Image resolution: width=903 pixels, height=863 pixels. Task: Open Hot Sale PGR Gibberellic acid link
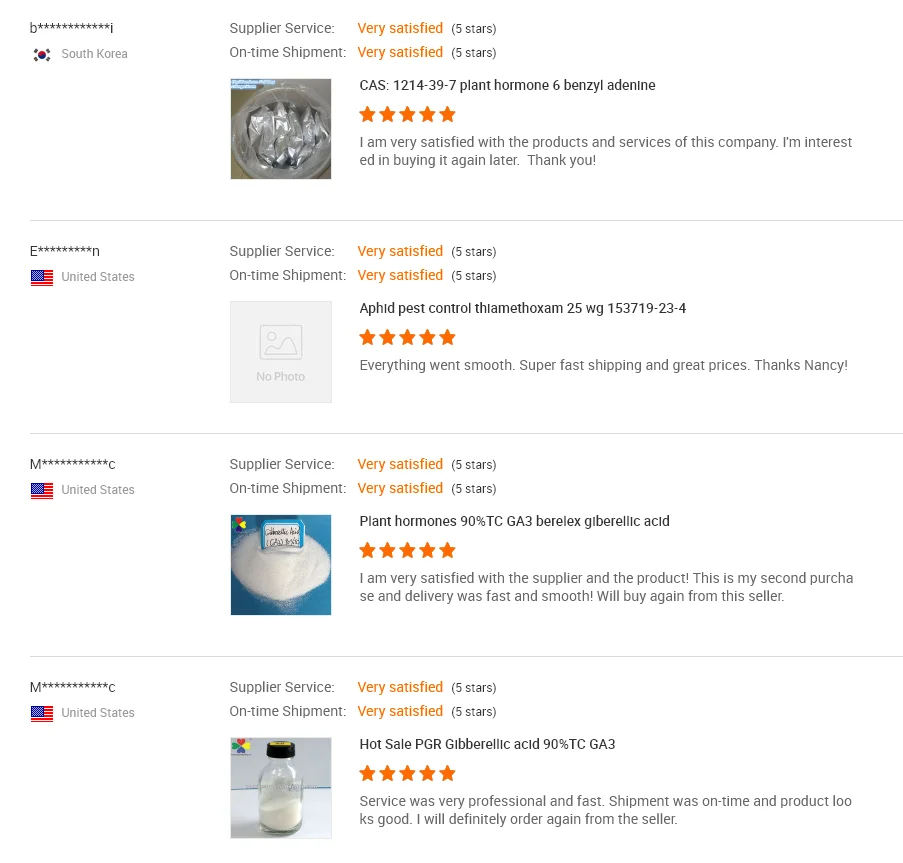[487, 745]
